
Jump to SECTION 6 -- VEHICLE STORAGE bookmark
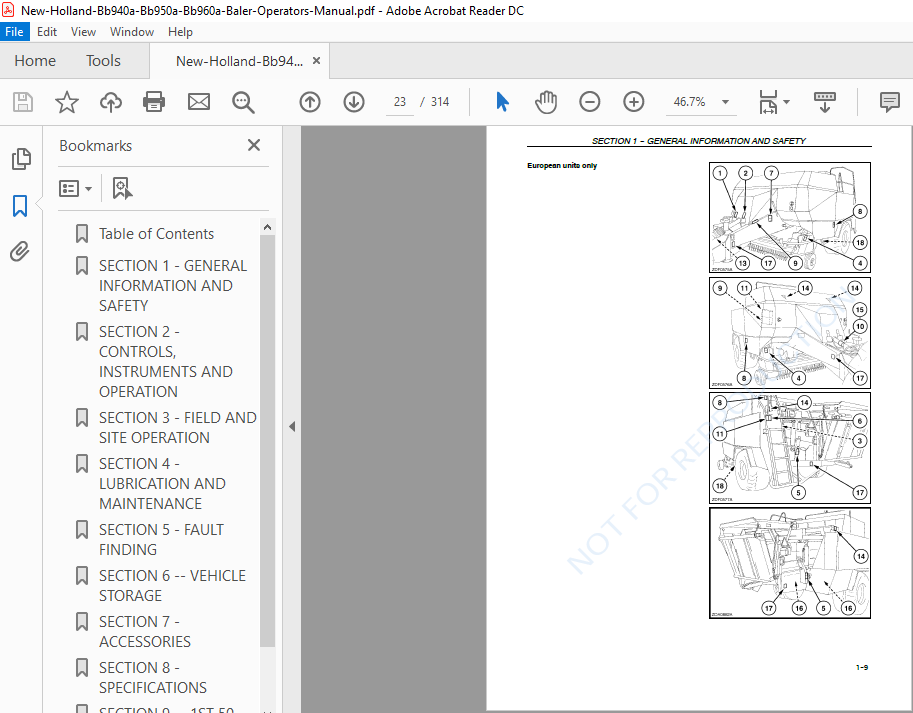172,585
